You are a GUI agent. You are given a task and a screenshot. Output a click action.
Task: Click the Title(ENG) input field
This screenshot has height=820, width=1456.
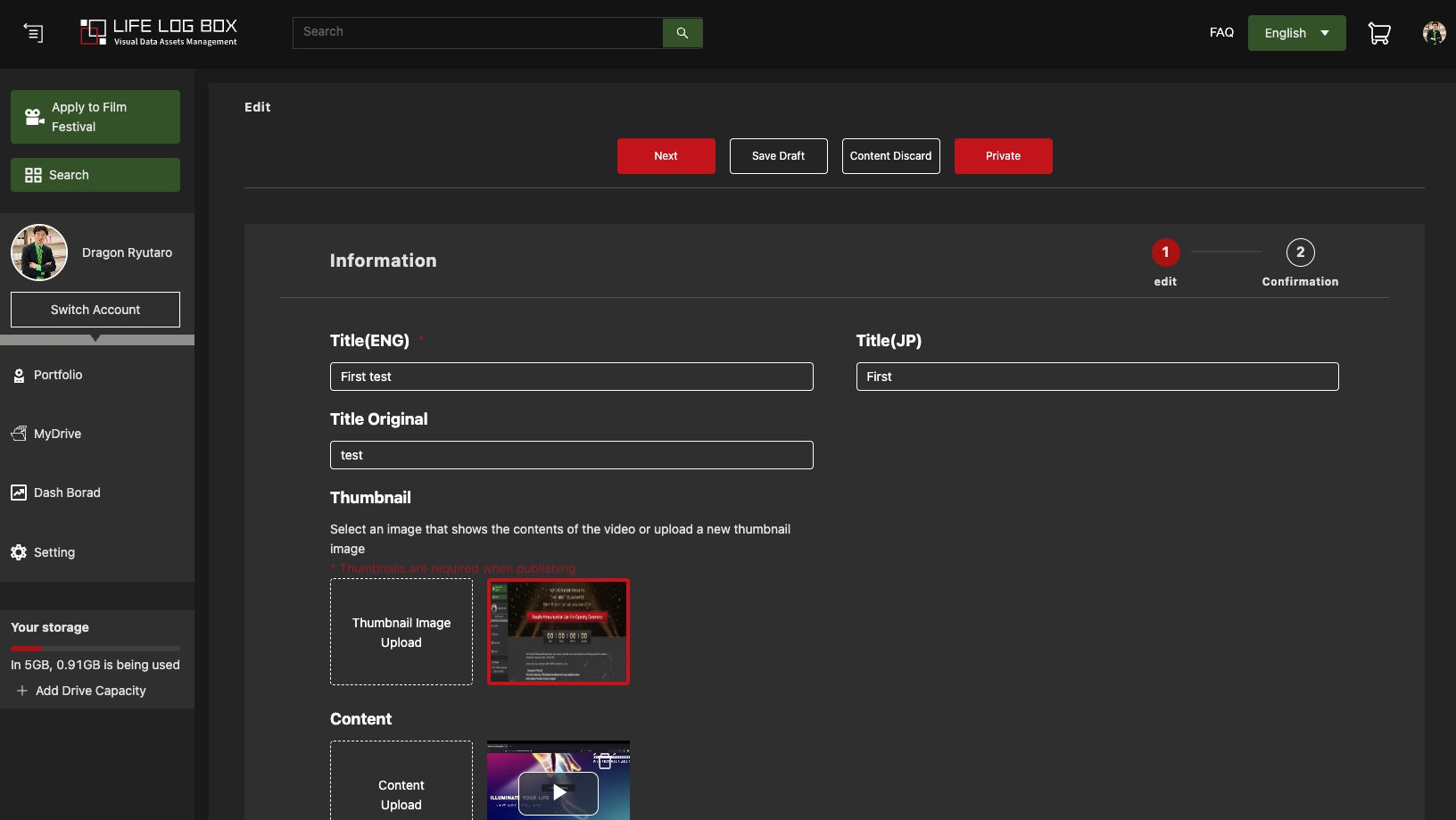[571, 377]
